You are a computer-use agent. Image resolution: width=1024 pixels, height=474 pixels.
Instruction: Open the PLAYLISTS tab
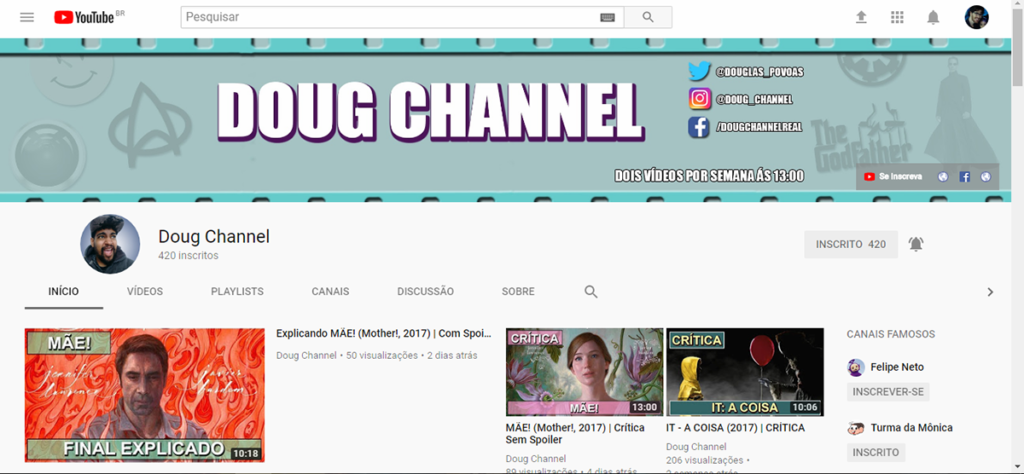[237, 292]
